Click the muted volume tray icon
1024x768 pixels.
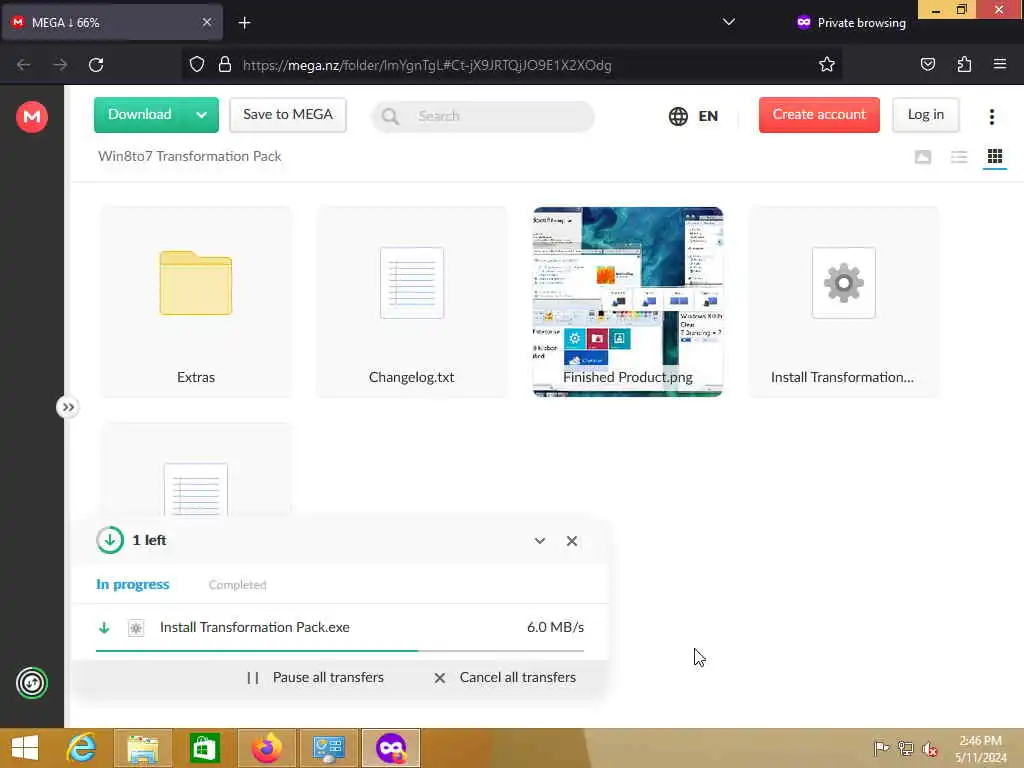point(929,748)
